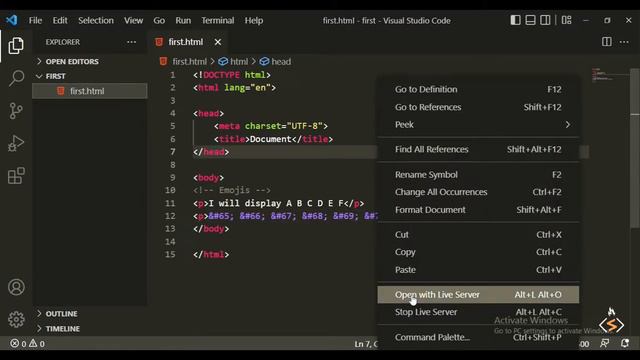640x360 pixels.
Task: Open the Run menu
Action: (183, 20)
